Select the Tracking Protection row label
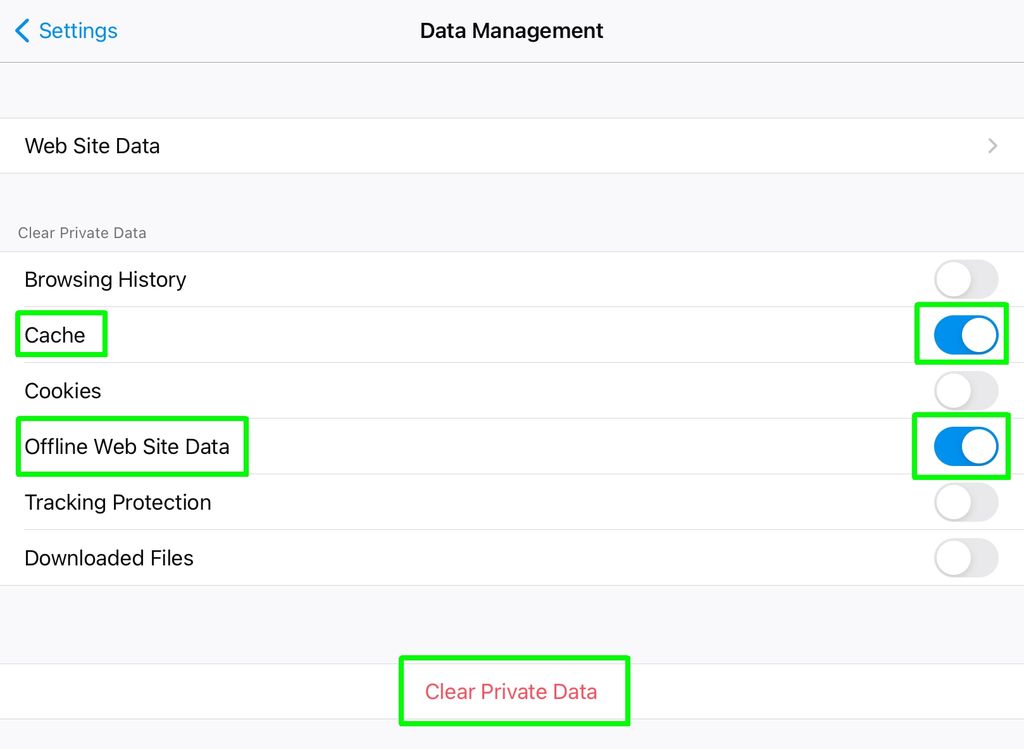The image size is (1024, 749). [118, 502]
